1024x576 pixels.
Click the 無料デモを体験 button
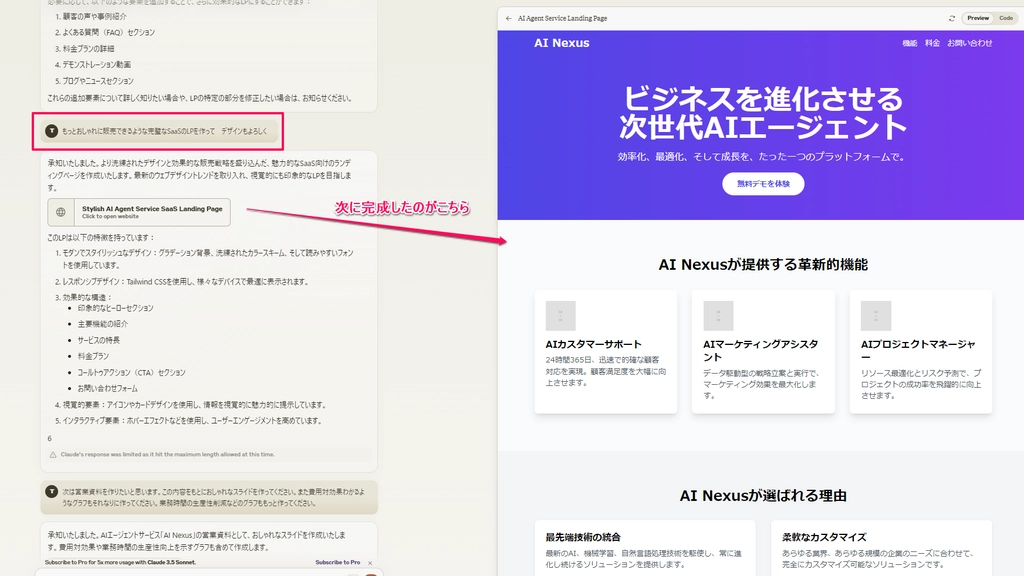pos(763,184)
